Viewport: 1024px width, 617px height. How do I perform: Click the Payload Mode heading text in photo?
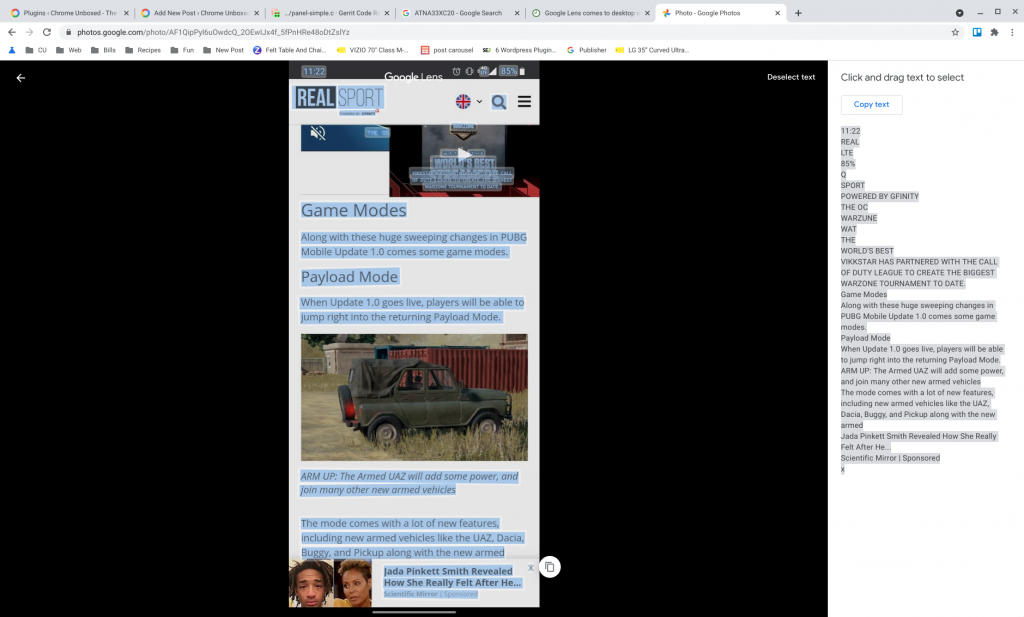[349, 277]
